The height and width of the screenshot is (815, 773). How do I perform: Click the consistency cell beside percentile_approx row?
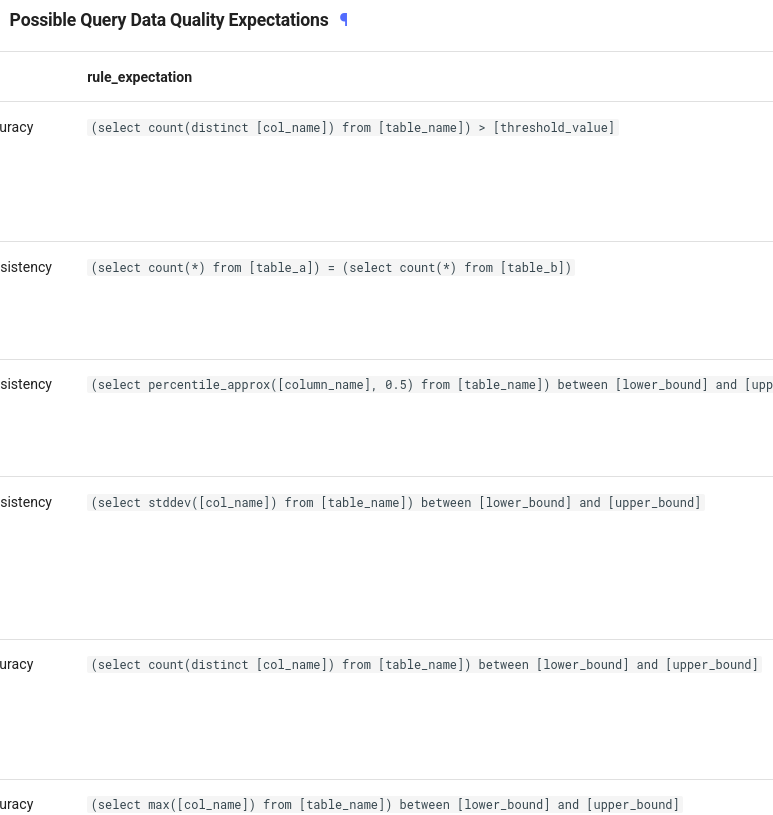point(26,384)
